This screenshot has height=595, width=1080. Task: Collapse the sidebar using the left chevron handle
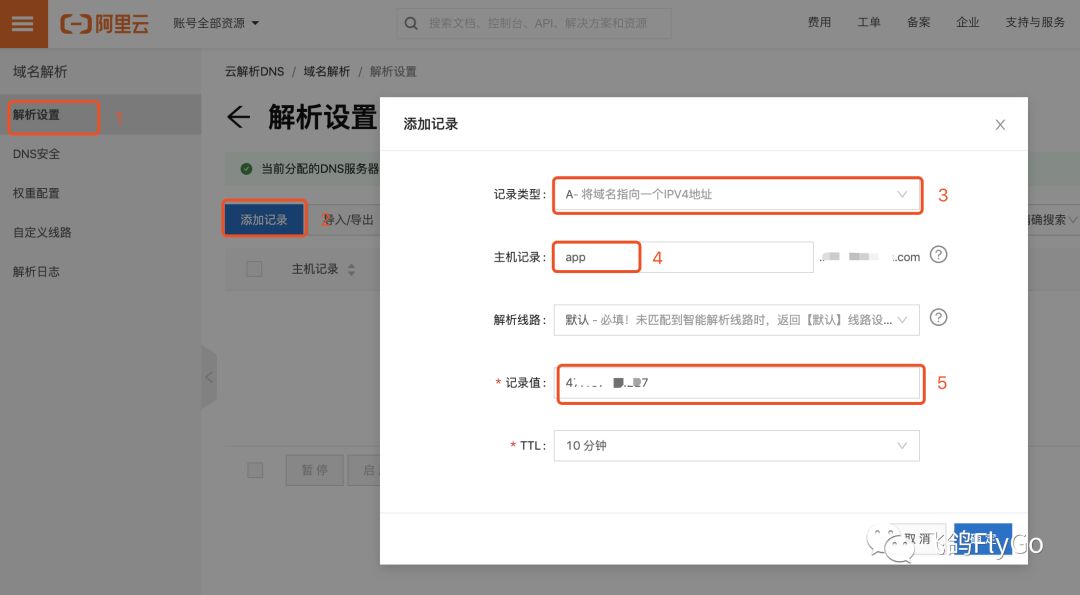pyautogui.click(x=209, y=378)
